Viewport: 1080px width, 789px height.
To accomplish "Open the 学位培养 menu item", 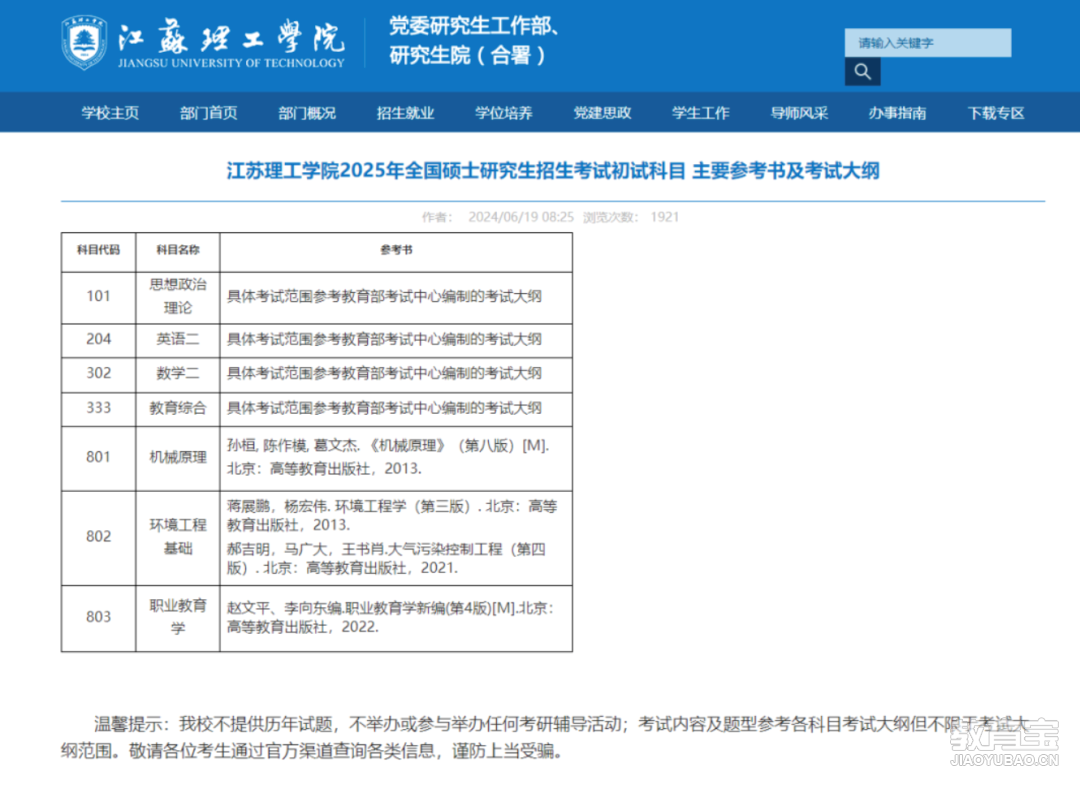I will coord(504,113).
